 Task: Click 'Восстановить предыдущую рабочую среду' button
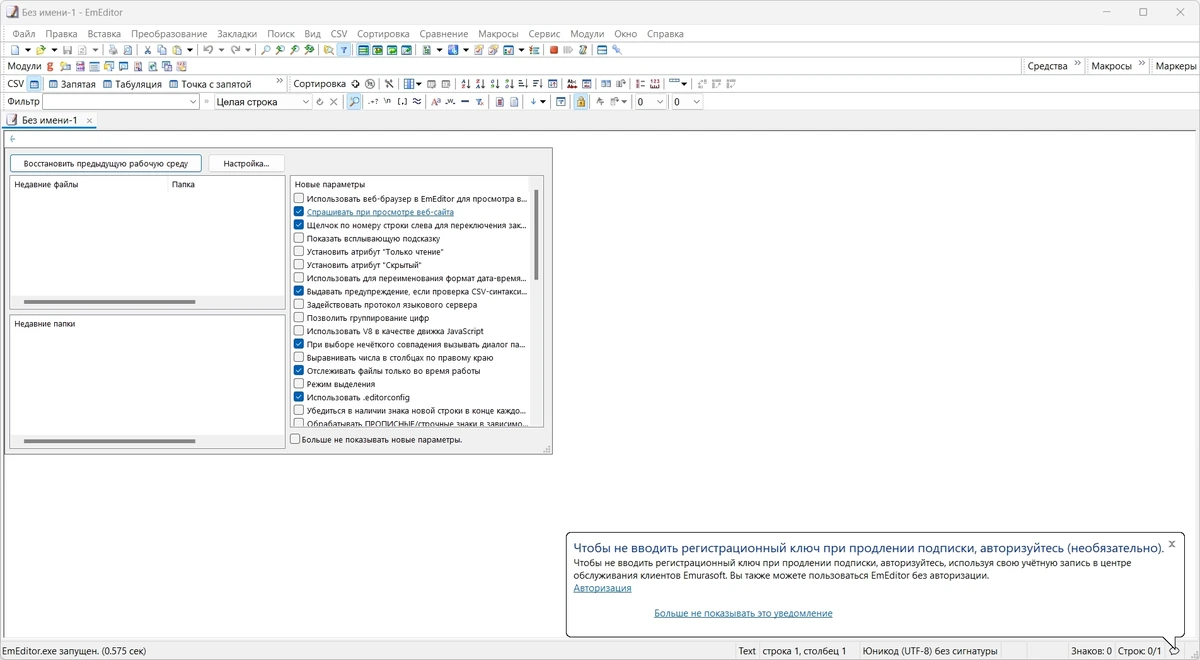click(x=106, y=163)
